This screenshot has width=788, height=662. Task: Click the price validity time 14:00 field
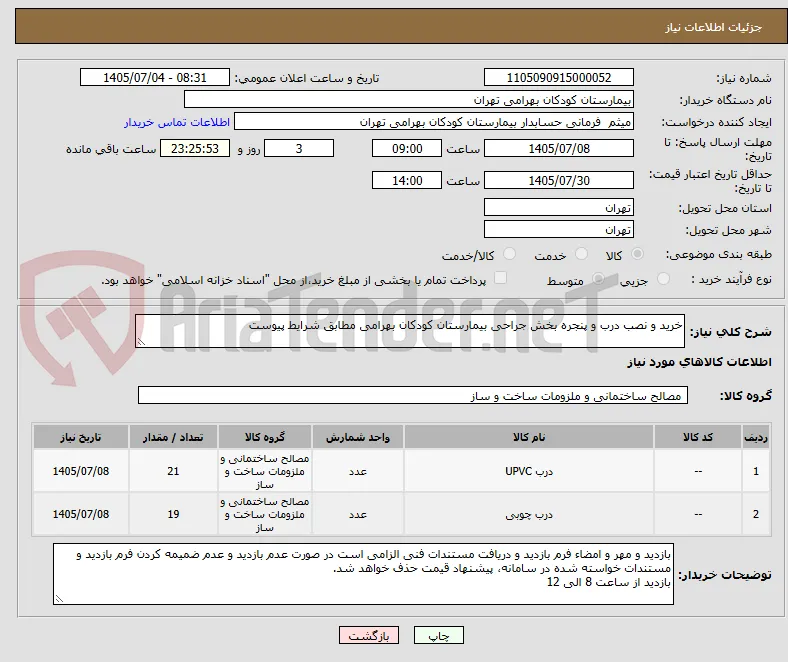click(407, 180)
